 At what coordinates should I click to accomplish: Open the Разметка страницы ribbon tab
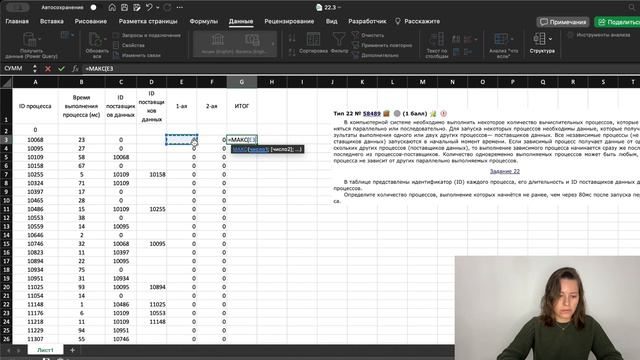pyautogui.click(x=148, y=21)
